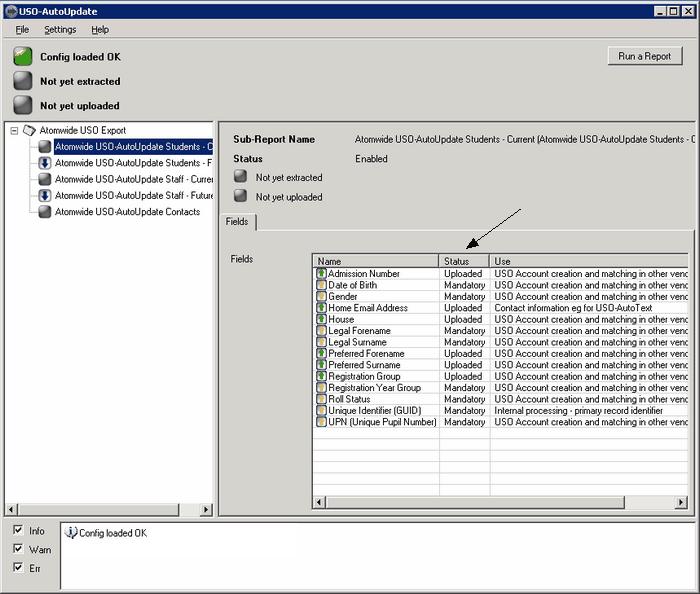The image size is (700, 594).
Task: Click the fields table scroll right arrow
Action: (680, 502)
